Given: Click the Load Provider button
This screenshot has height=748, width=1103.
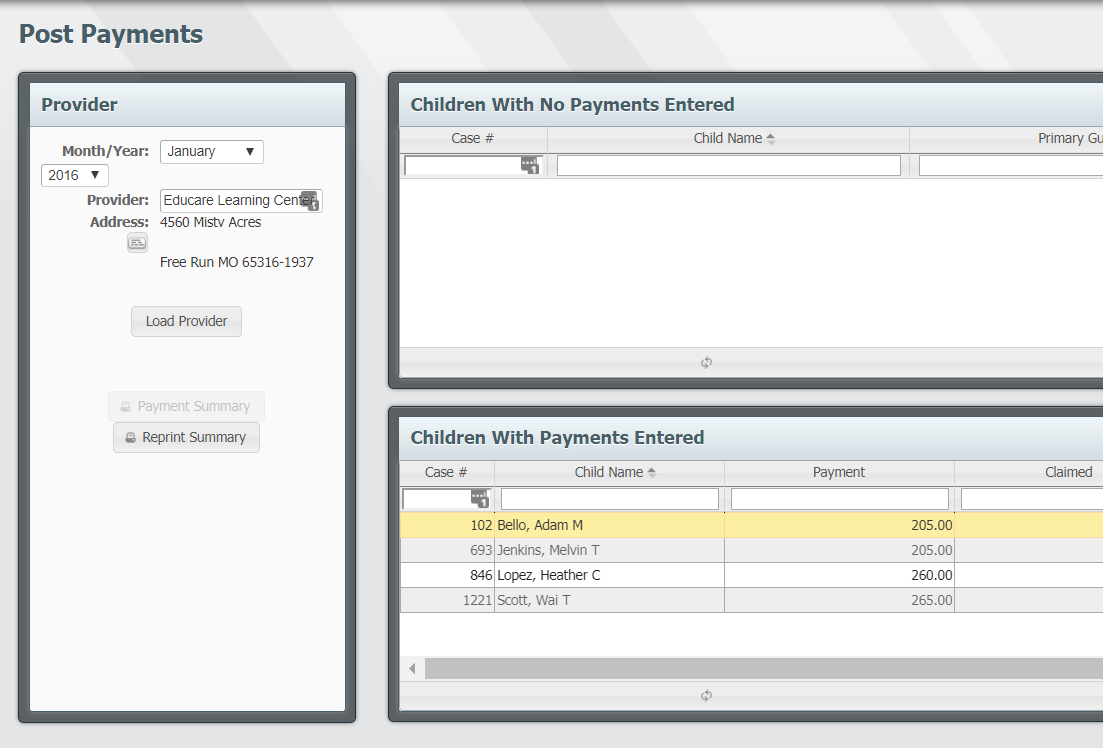Looking at the screenshot, I should tap(186, 322).
